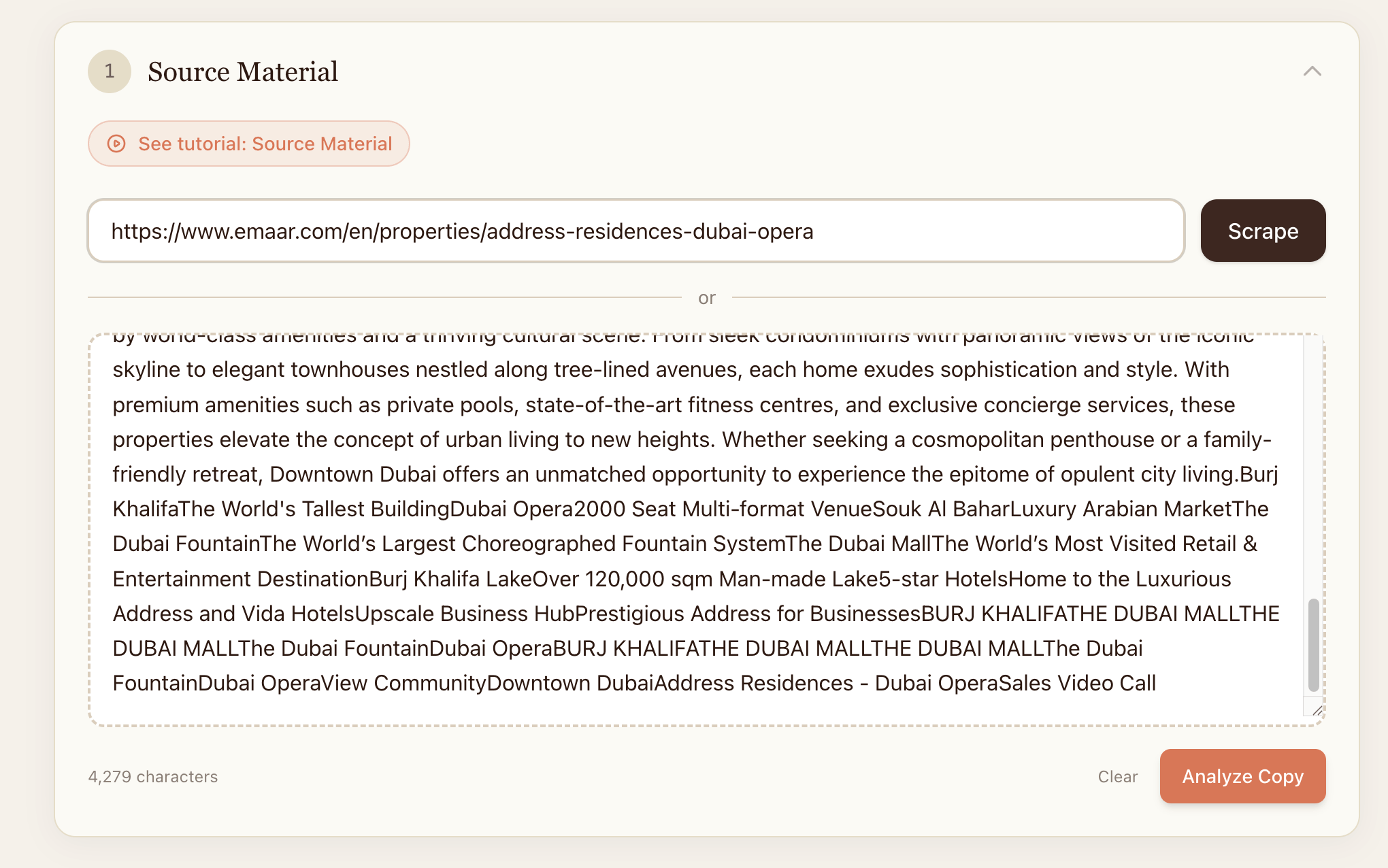Viewport: 1388px width, 868px height.
Task: Clear the source material text
Action: (x=1117, y=776)
